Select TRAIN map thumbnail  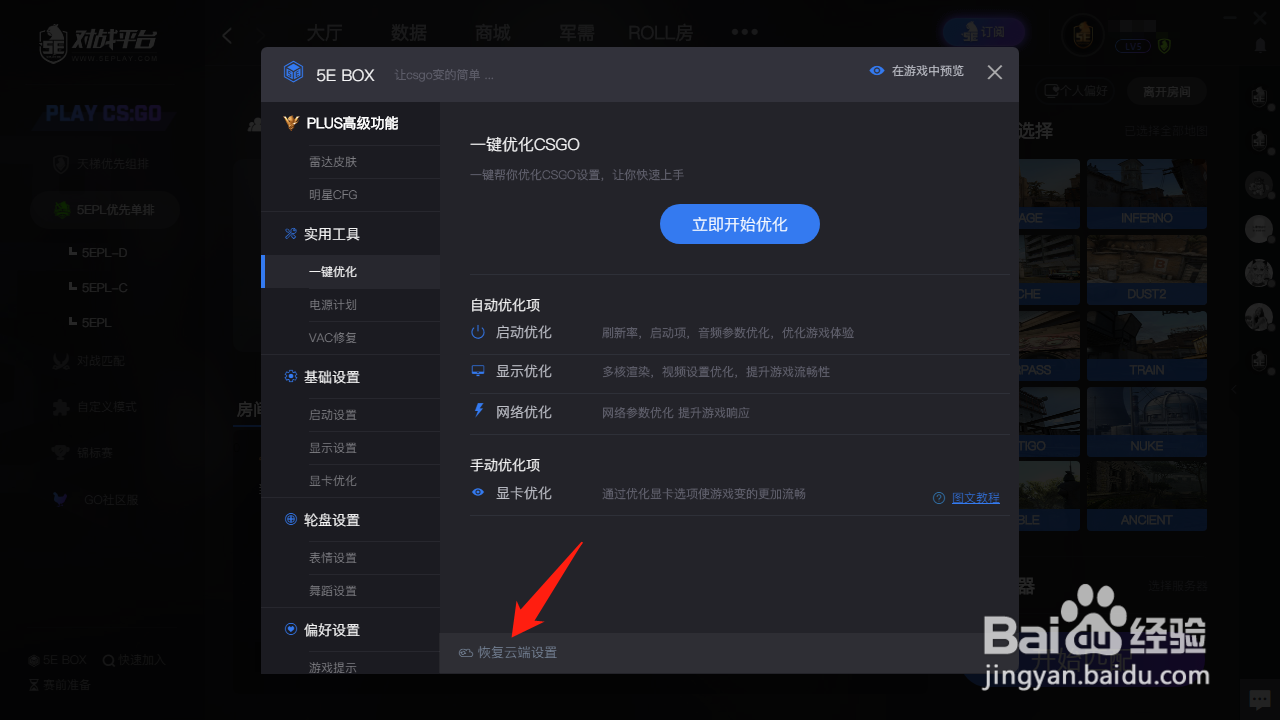[x=1147, y=346]
